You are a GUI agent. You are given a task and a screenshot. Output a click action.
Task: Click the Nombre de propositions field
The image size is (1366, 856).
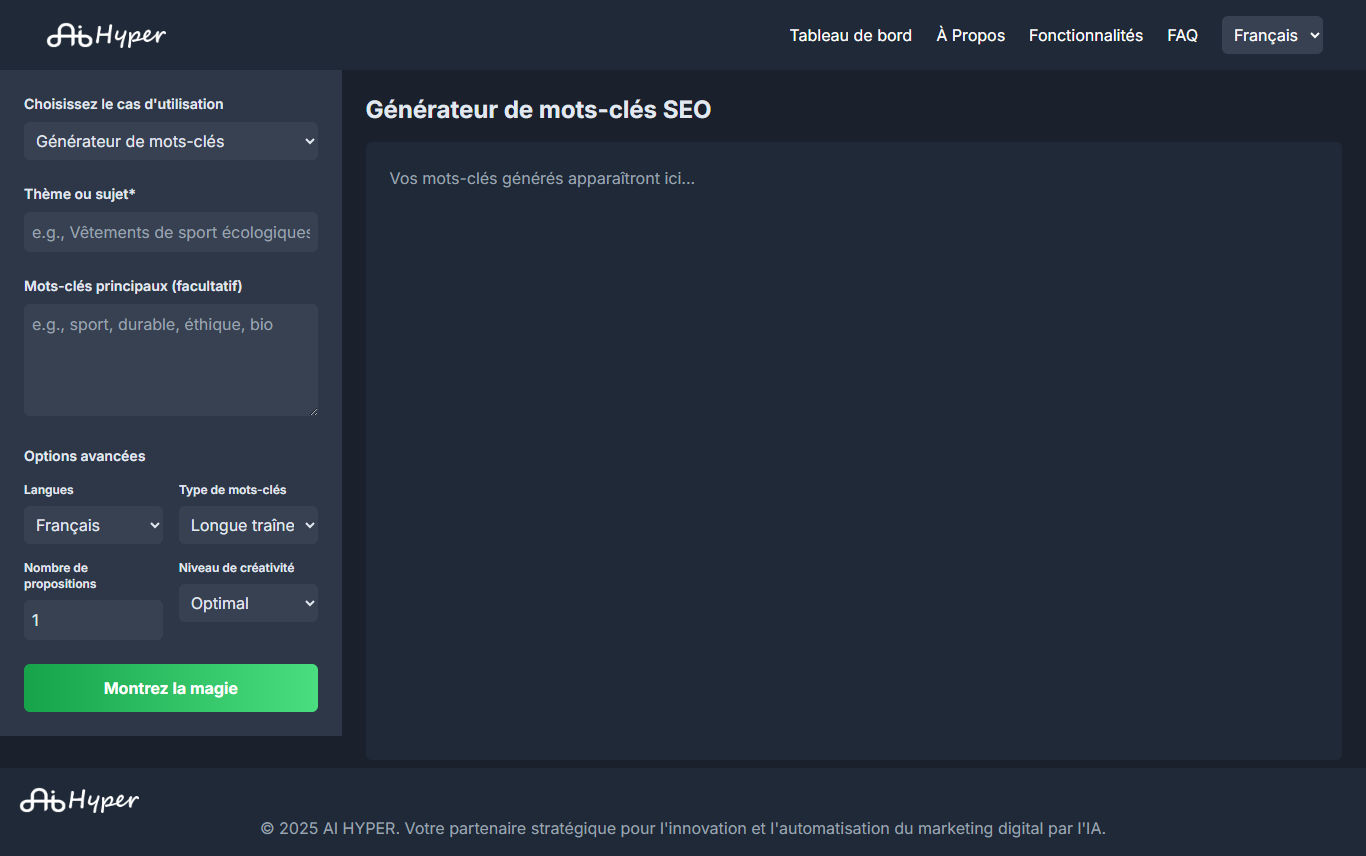(93, 620)
